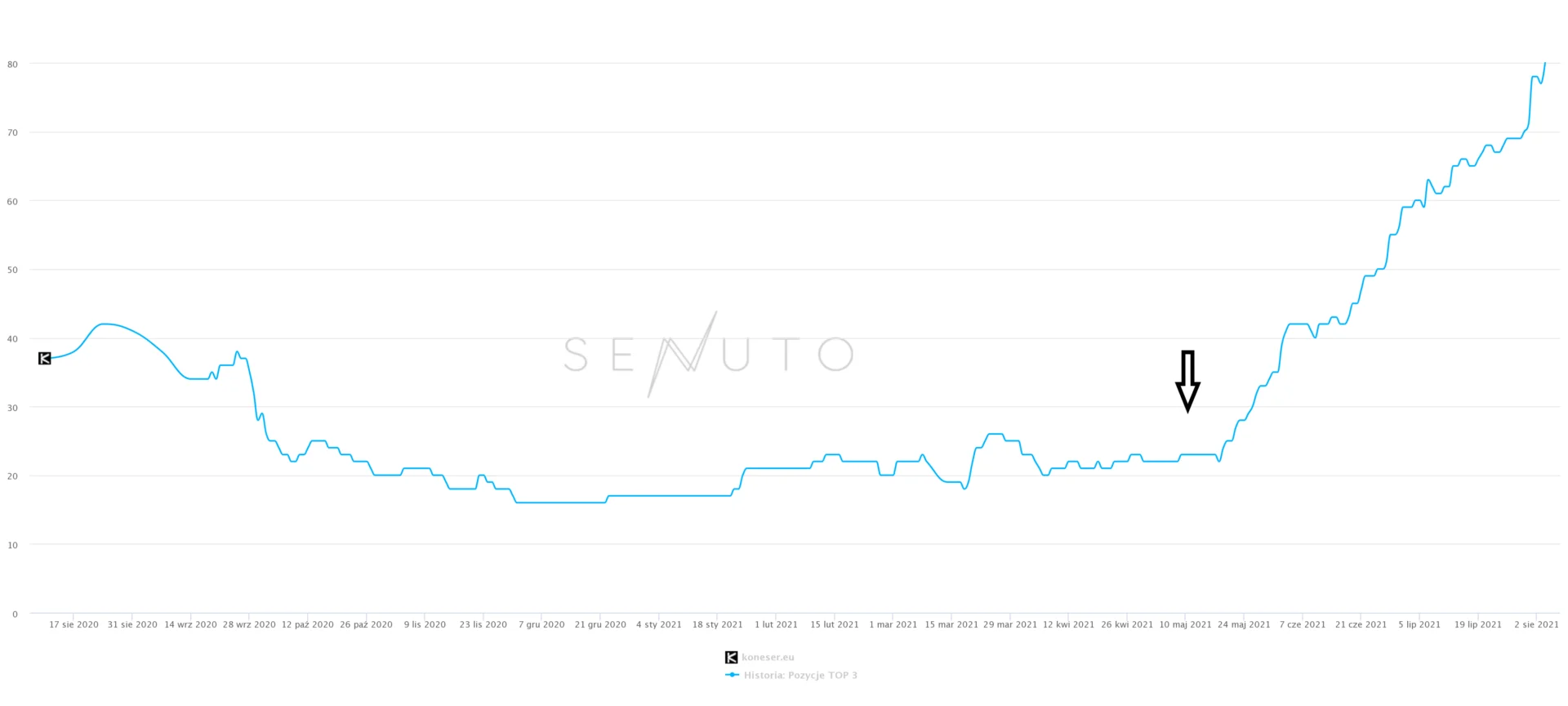
Task: Click the black downward arrow annotation
Action: tap(1187, 382)
